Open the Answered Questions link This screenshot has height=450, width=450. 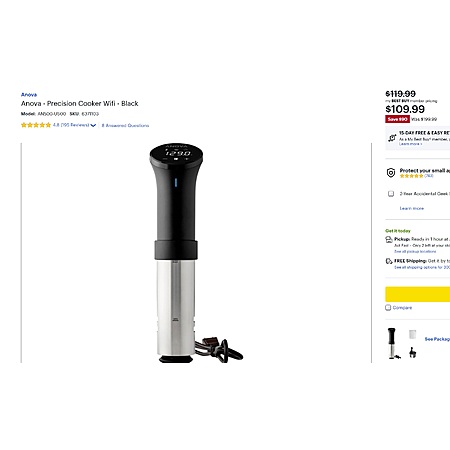125,126
